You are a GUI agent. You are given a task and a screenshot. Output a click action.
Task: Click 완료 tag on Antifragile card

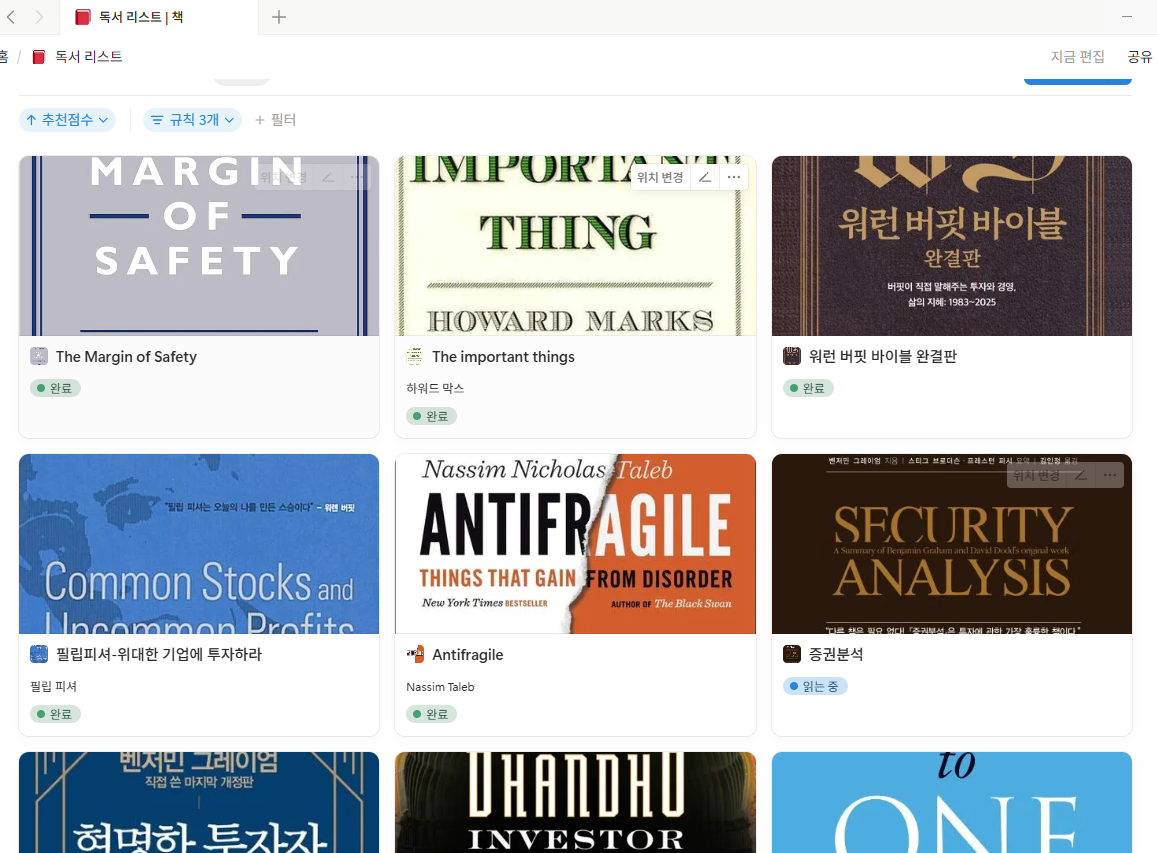pyautogui.click(x=432, y=714)
